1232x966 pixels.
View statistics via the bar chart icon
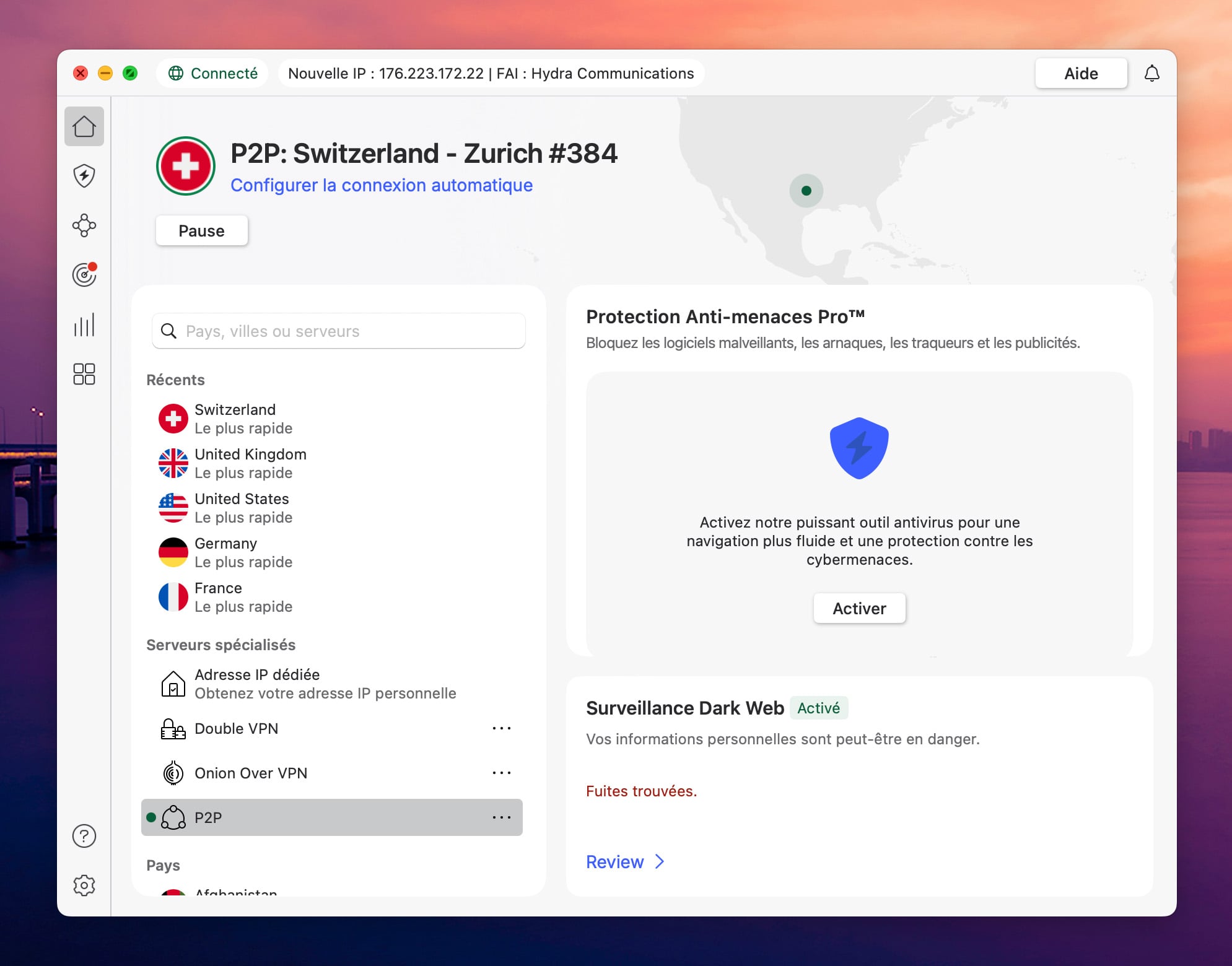tap(84, 324)
